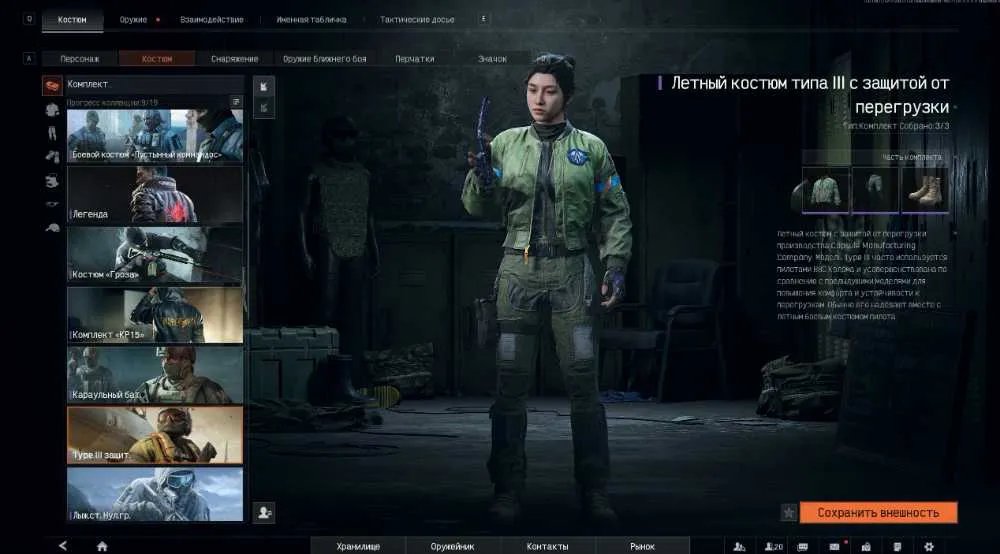This screenshot has height=554, width=1000.
Task: Click upper outfit view icon beside Комплект
Action: coord(264,86)
